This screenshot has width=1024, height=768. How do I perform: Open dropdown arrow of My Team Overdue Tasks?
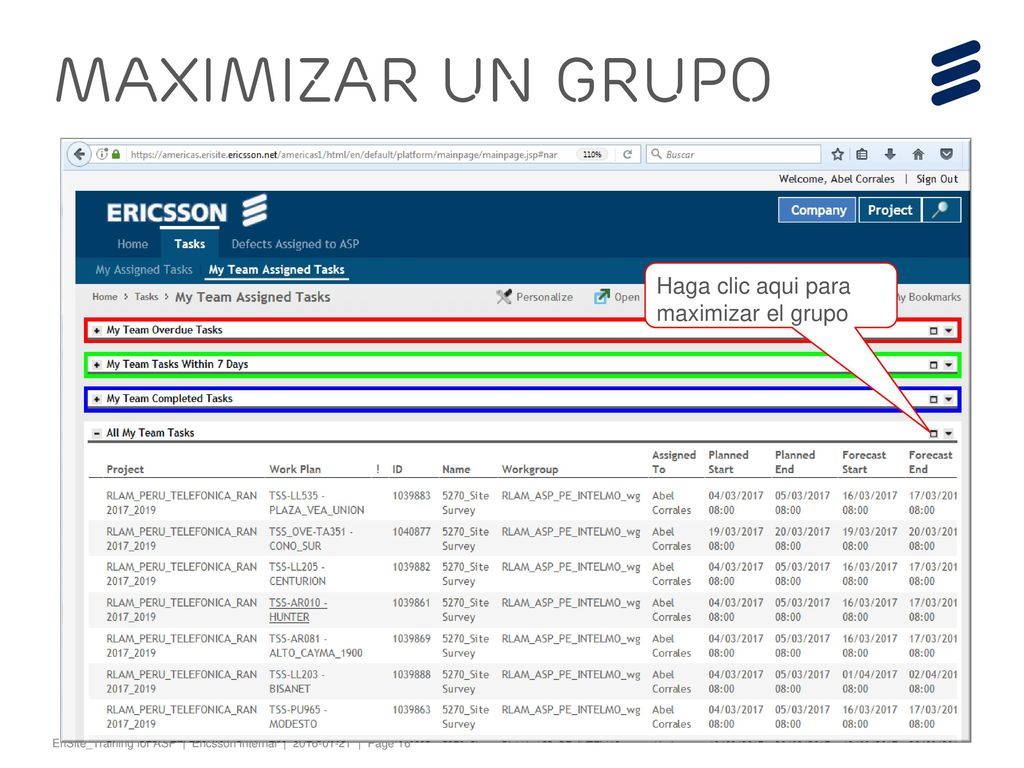coord(948,331)
